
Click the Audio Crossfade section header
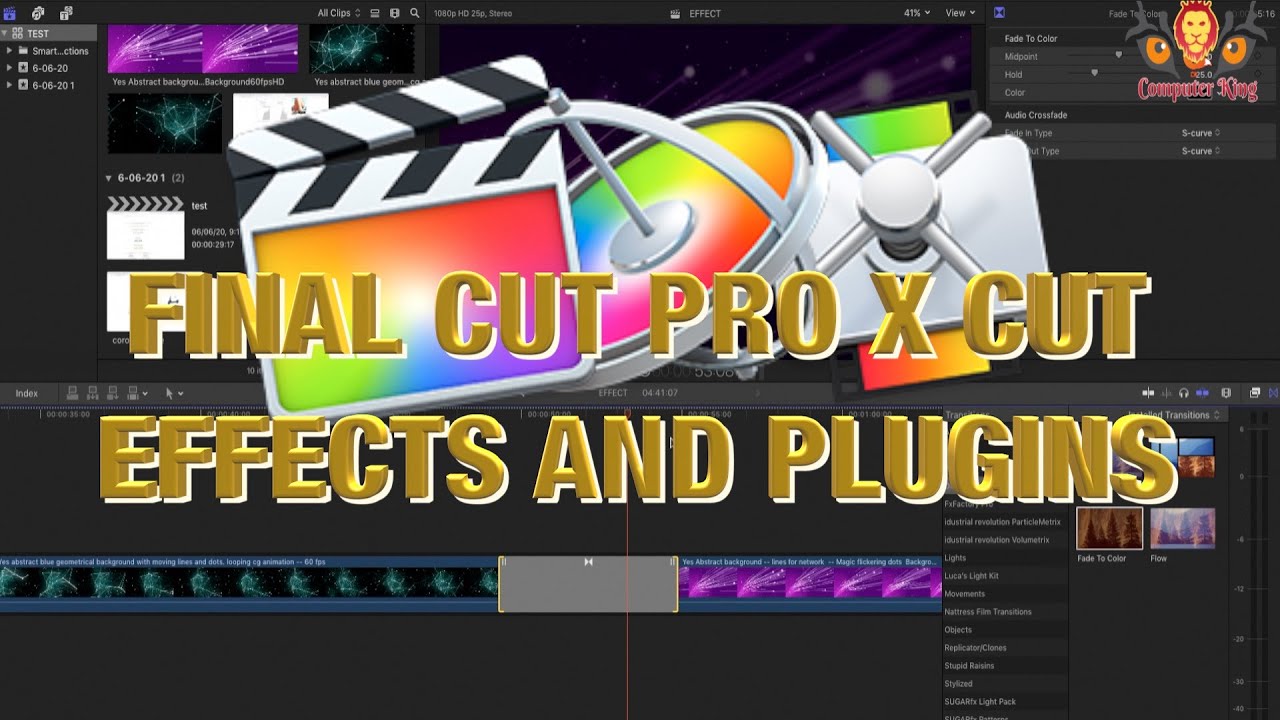click(1035, 115)
